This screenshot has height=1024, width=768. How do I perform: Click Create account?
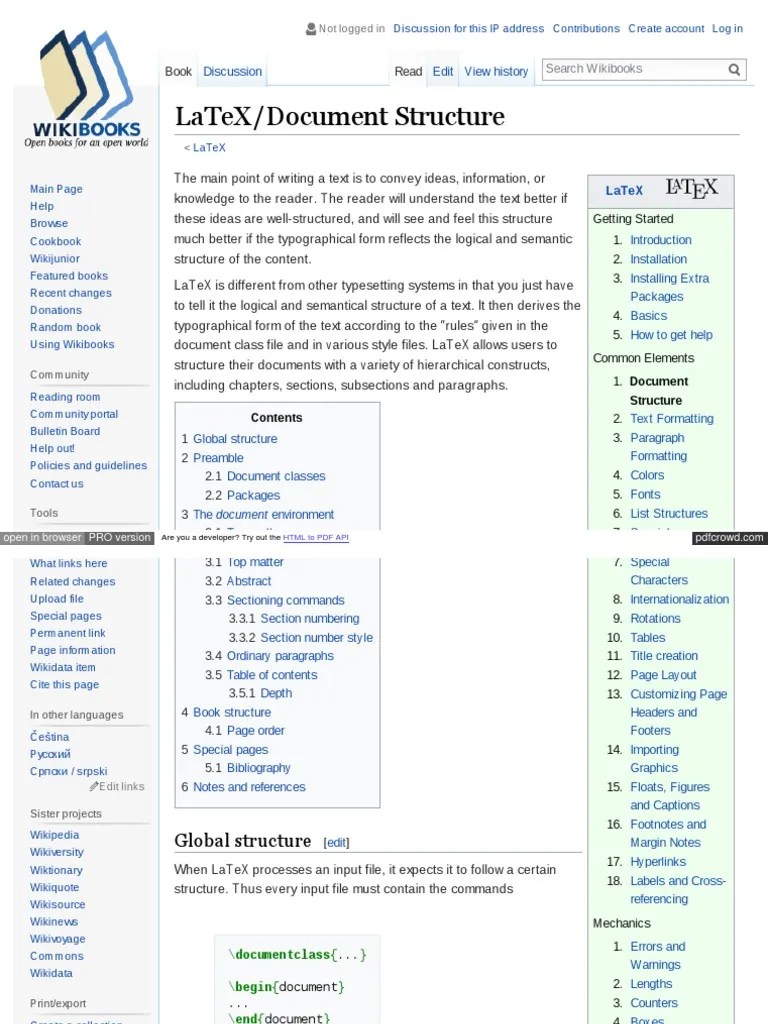point(666,29)
